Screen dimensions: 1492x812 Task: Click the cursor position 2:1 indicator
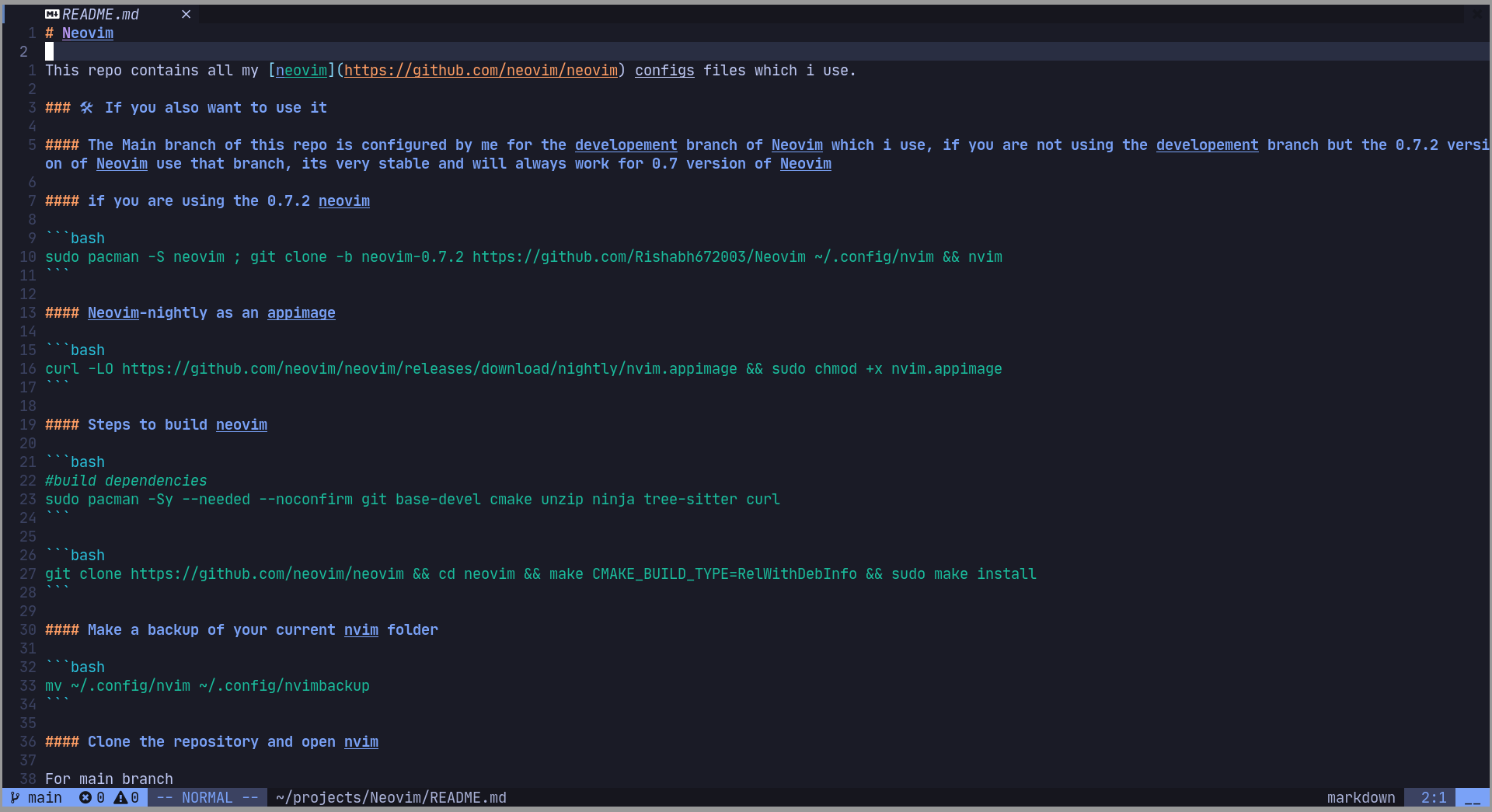pyautogui.click(x=1434, y=797)
